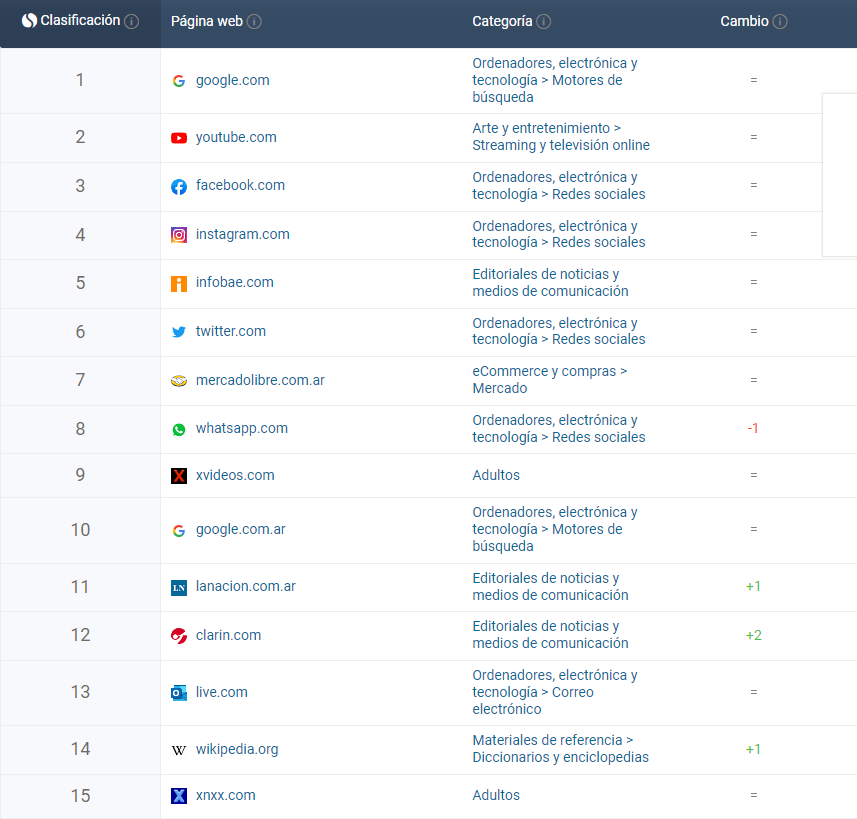Sort the table by the Cambio column

point(744,22)
